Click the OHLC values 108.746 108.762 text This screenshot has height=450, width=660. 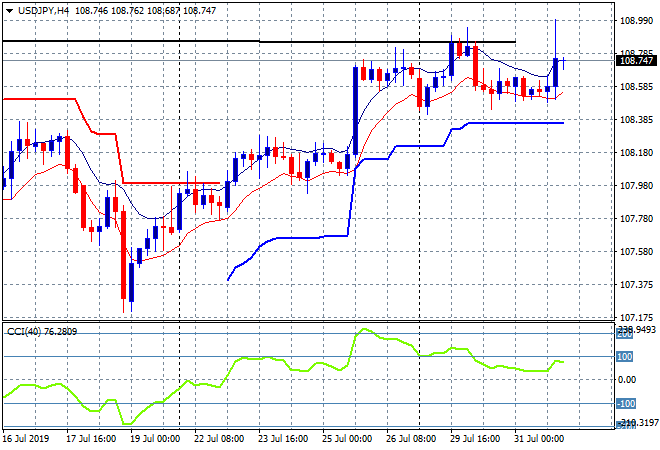click(x=110, y=11)
